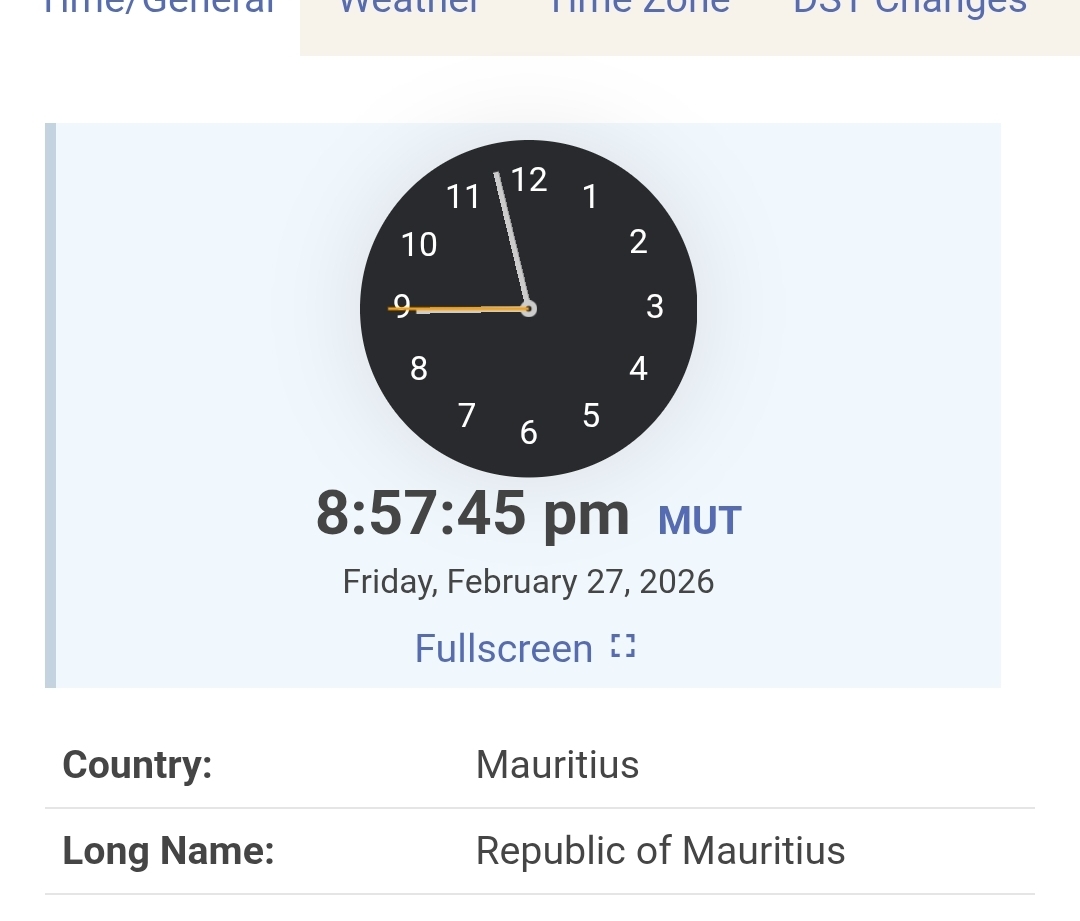Image resolution: width=1080 pixels, height=921 pixels.
Task: Click the Long Name label
Action: tap(168, 851)
